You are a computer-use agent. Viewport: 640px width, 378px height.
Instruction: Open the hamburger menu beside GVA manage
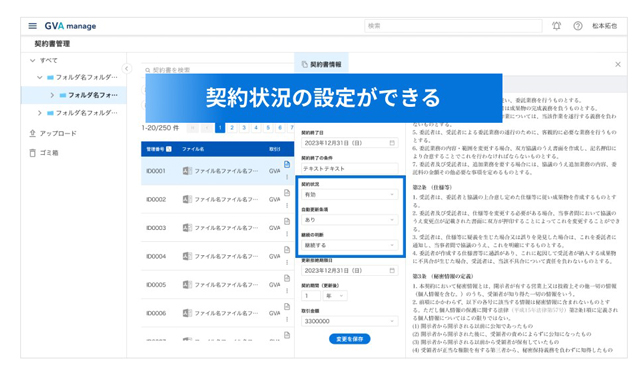(33, 26)
